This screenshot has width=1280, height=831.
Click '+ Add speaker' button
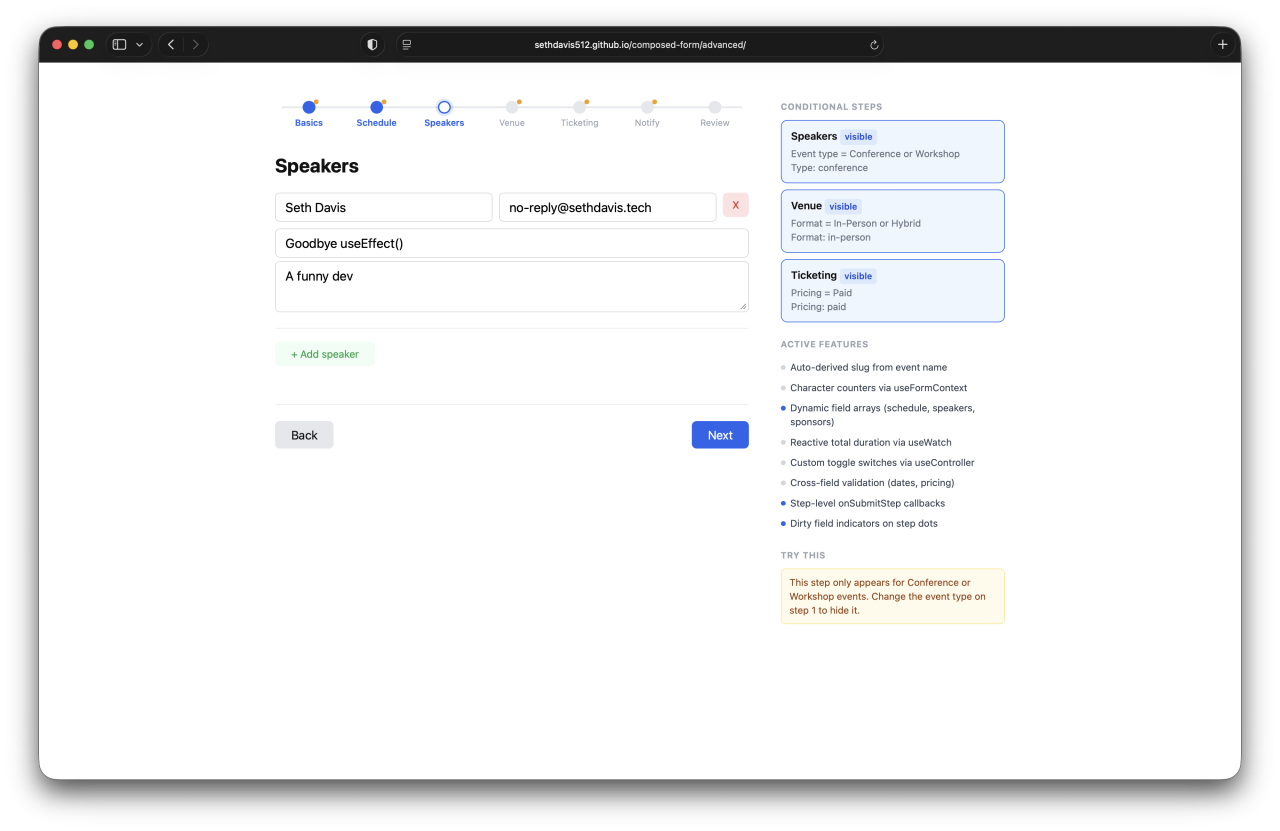click(325, 354)
